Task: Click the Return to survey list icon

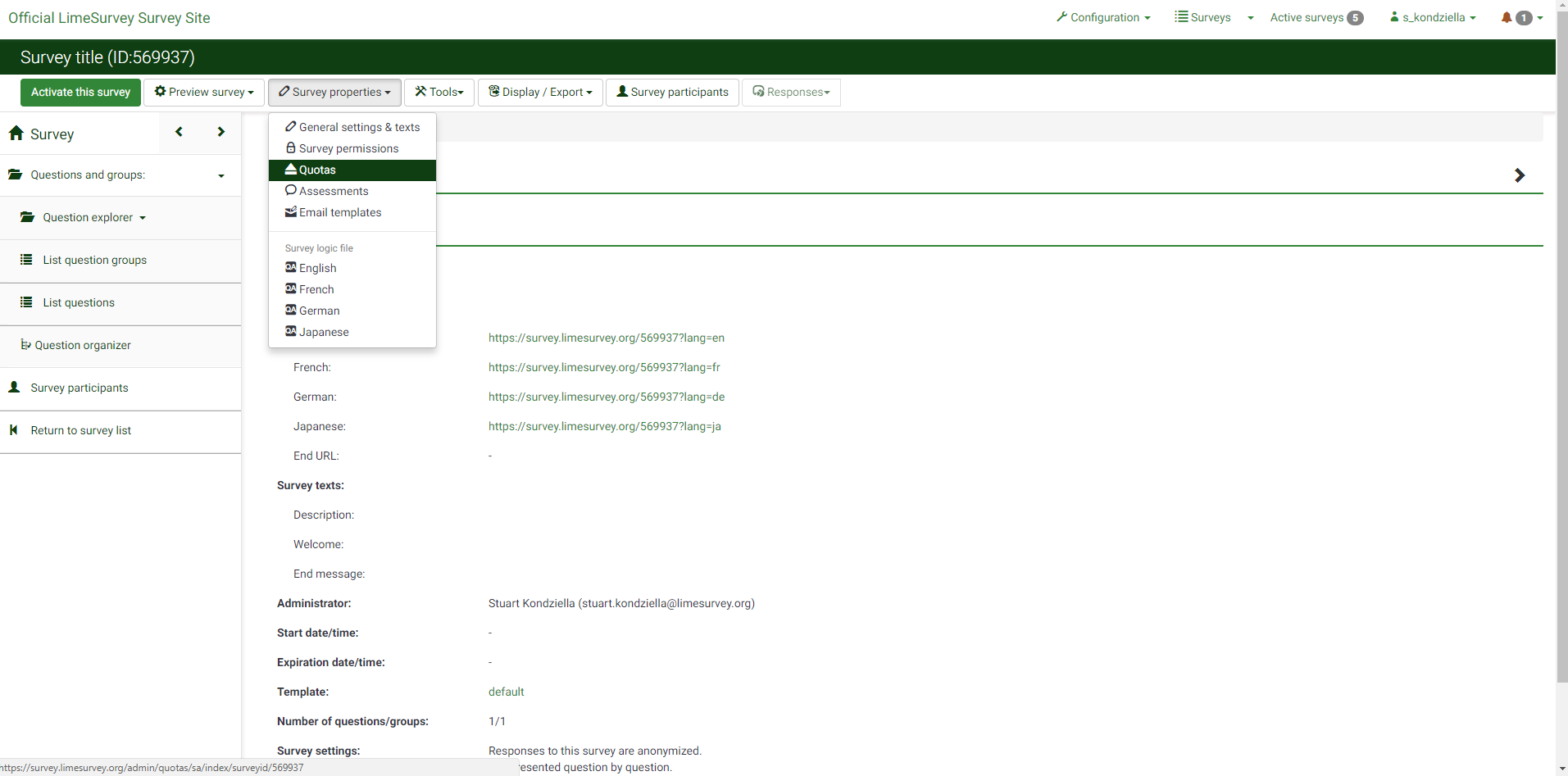Action: coord(14,430)
